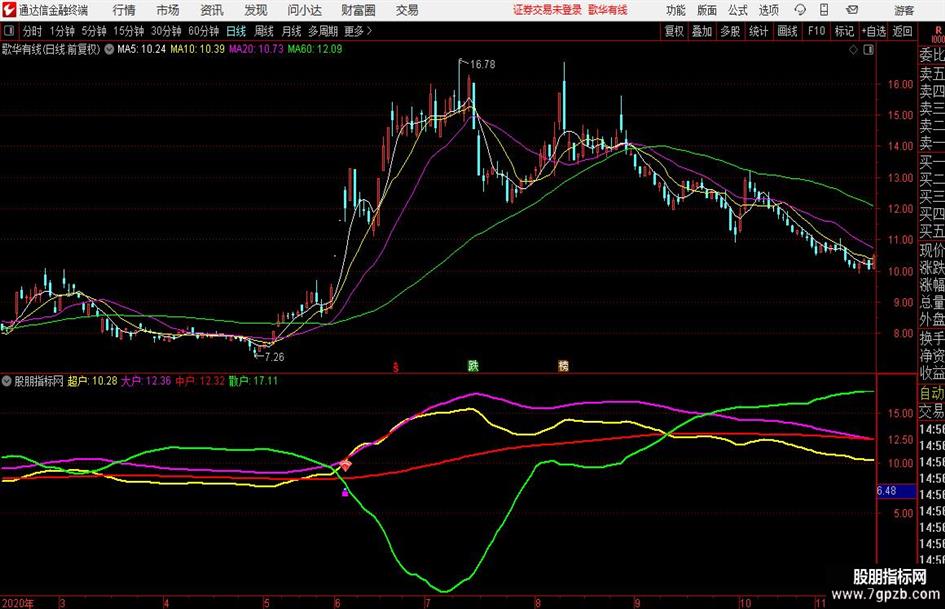The height and width of the screenshot is (609, 945).
Task: Select the 日线 daily period
Action: pos(236,31)
